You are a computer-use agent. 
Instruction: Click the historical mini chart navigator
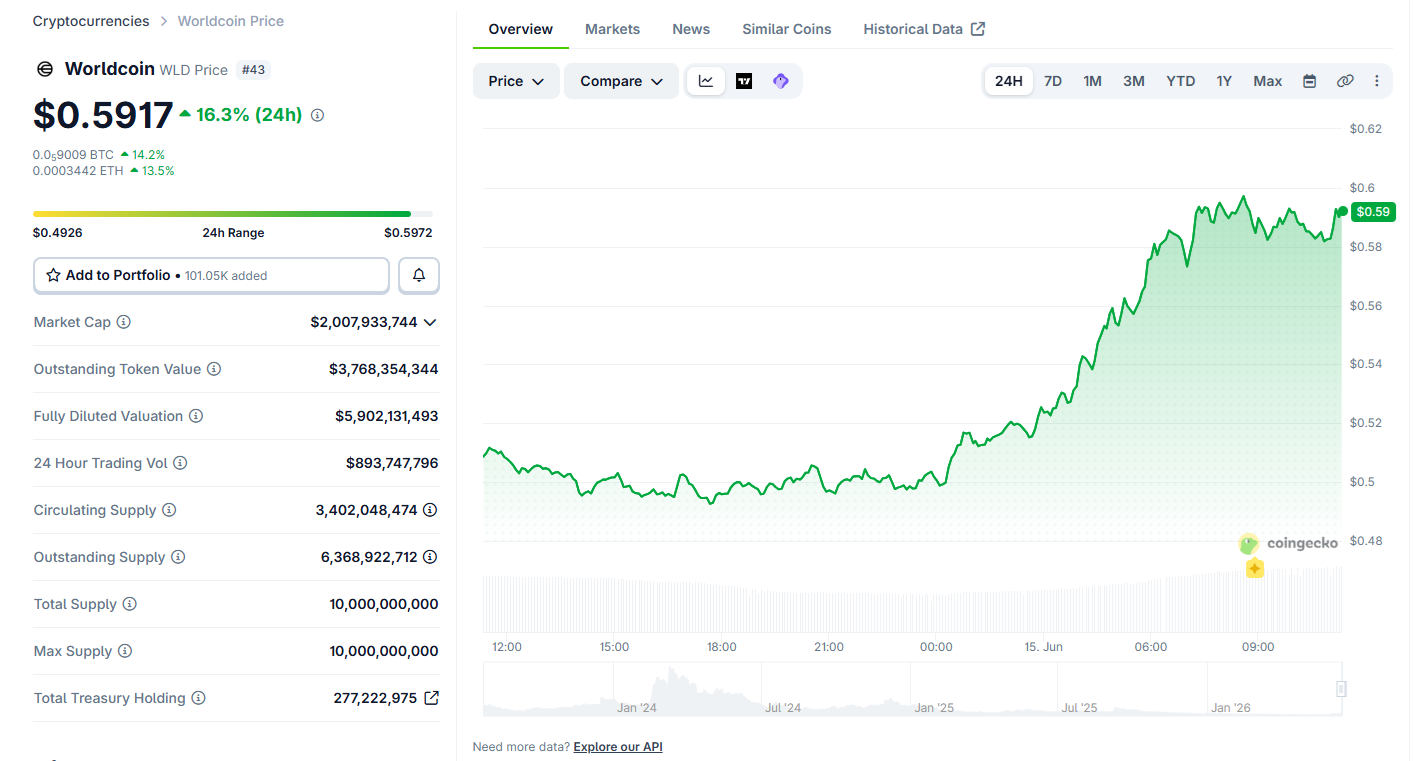912,690
